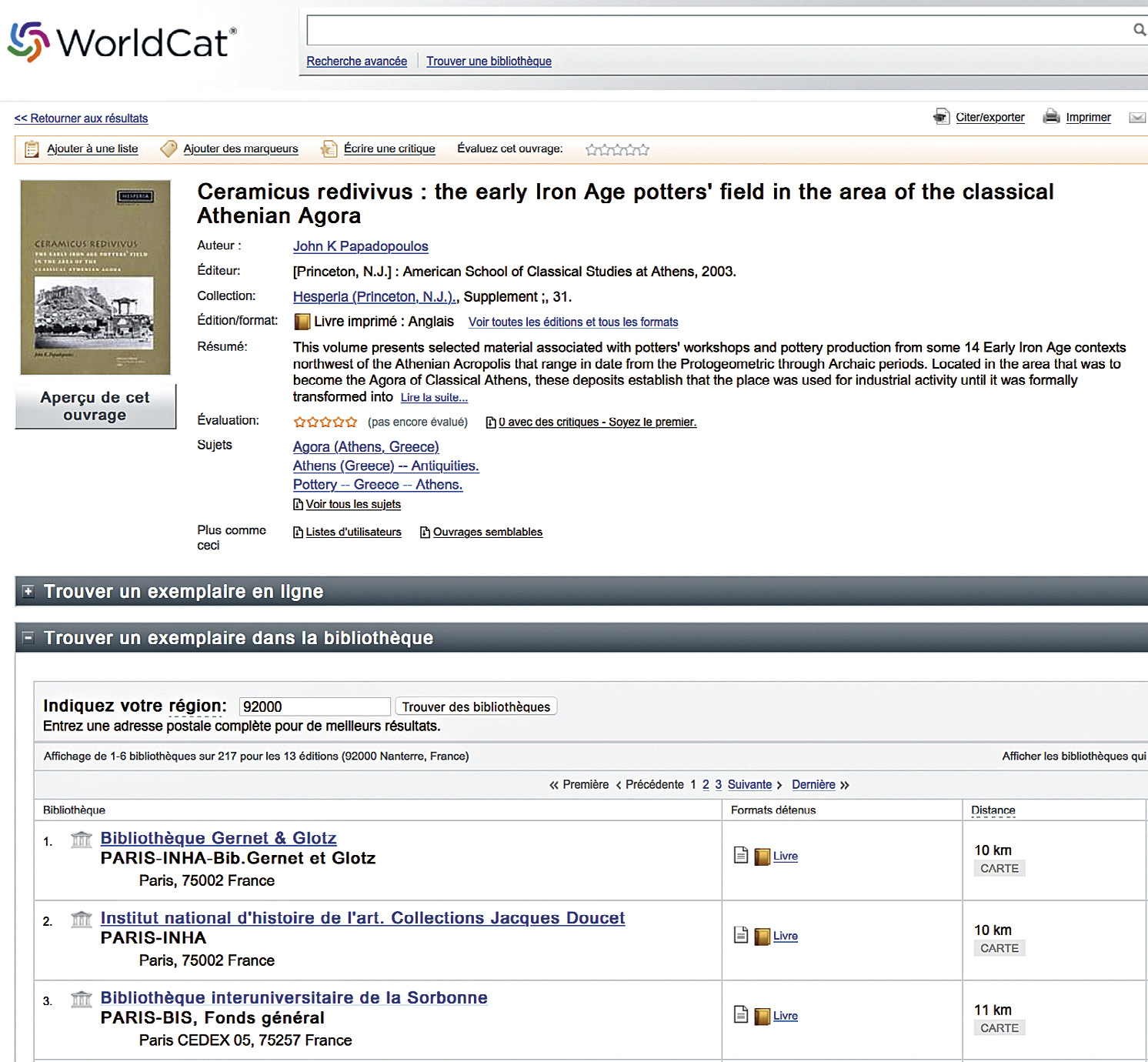
Task: Open Bibliothèque interuniversitaire de la Sorbonne link
Action: [294, 998]
